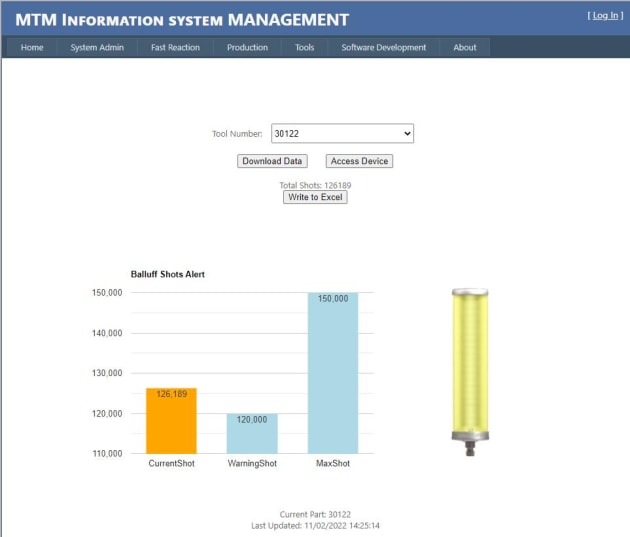
Task: Open the Home menu item
Action: tap(32, 47)
